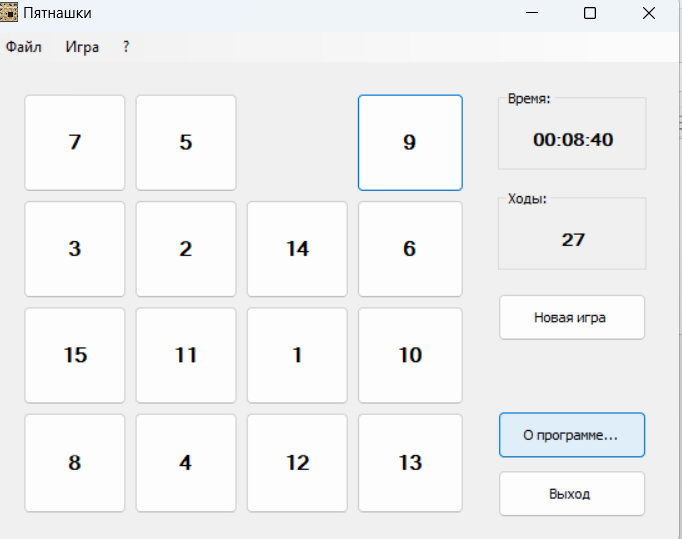
Task: Tap tile number 6
Action: (x=410, y=249)
